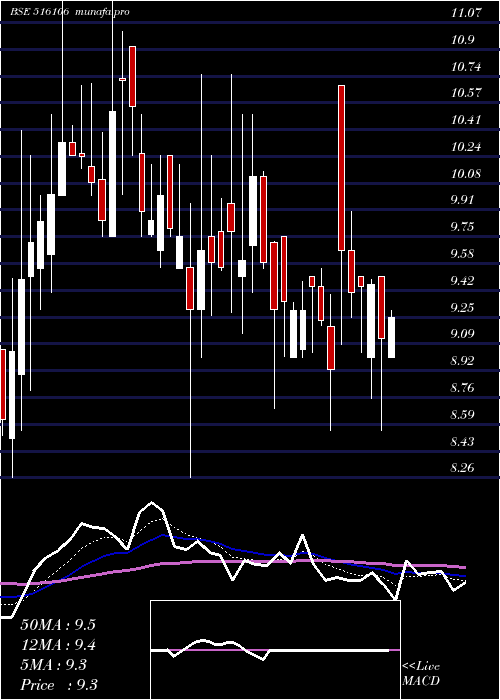Viewport: 500px width, 700px height.
Task: Click the 10.08 price axis label
Action: click(466, 174)
